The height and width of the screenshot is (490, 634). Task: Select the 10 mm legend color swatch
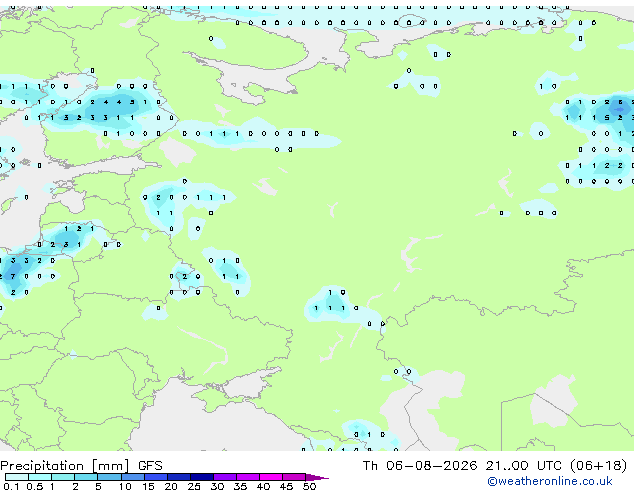[132, 477]
